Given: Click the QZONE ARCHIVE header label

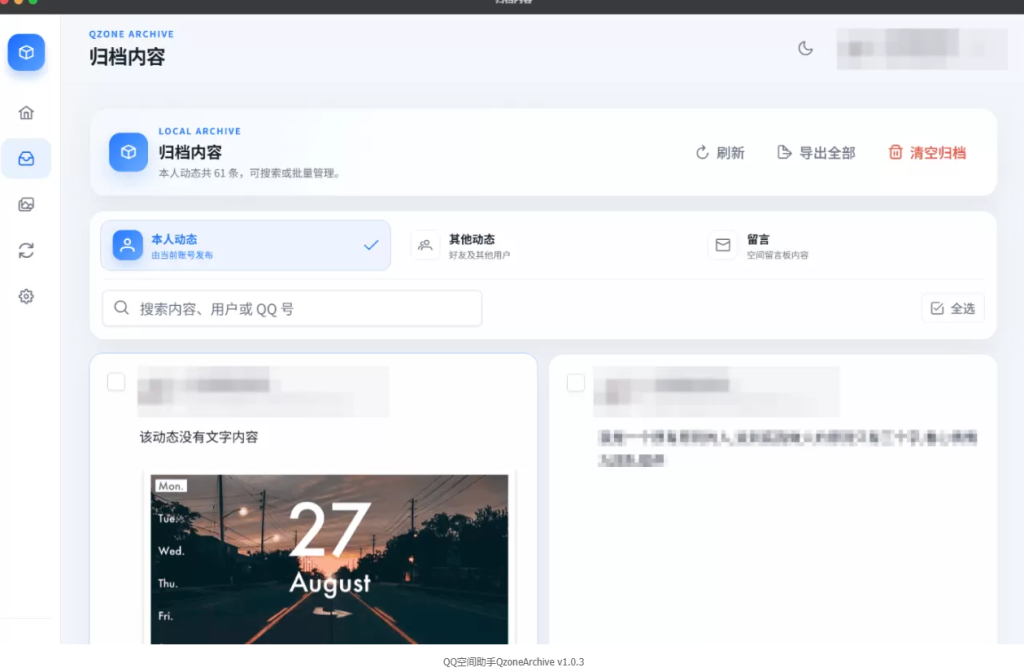Looking at the screenshot, I should click(x=131, y=34).
